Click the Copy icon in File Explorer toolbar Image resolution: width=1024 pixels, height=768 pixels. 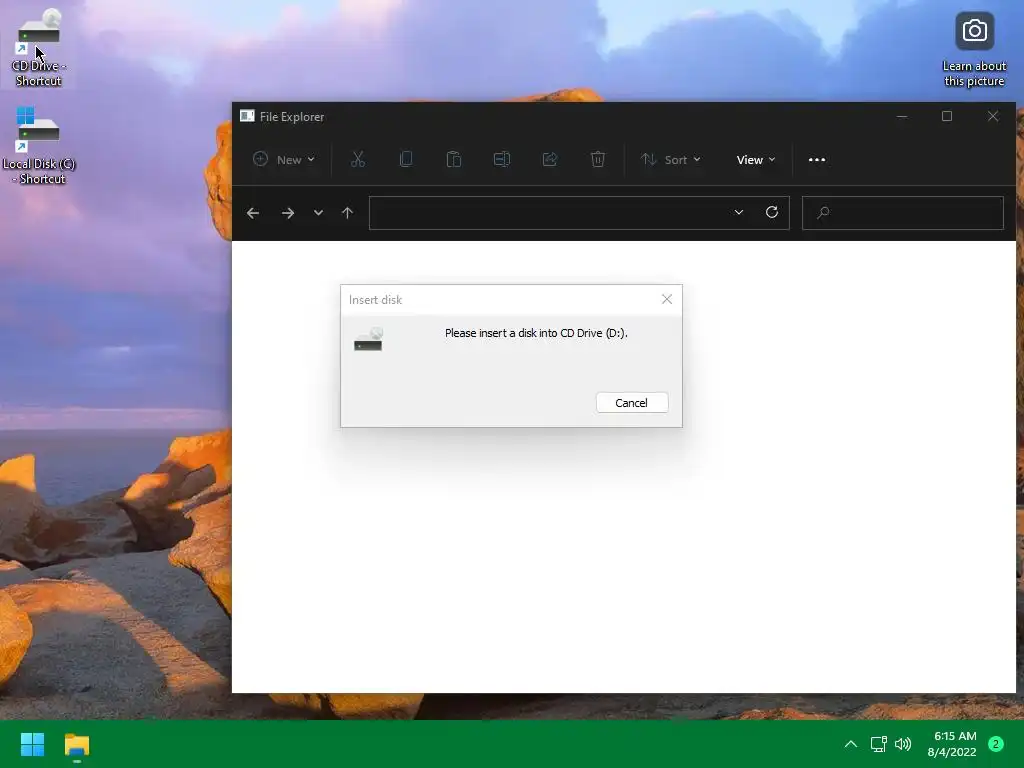click(406, 159)
